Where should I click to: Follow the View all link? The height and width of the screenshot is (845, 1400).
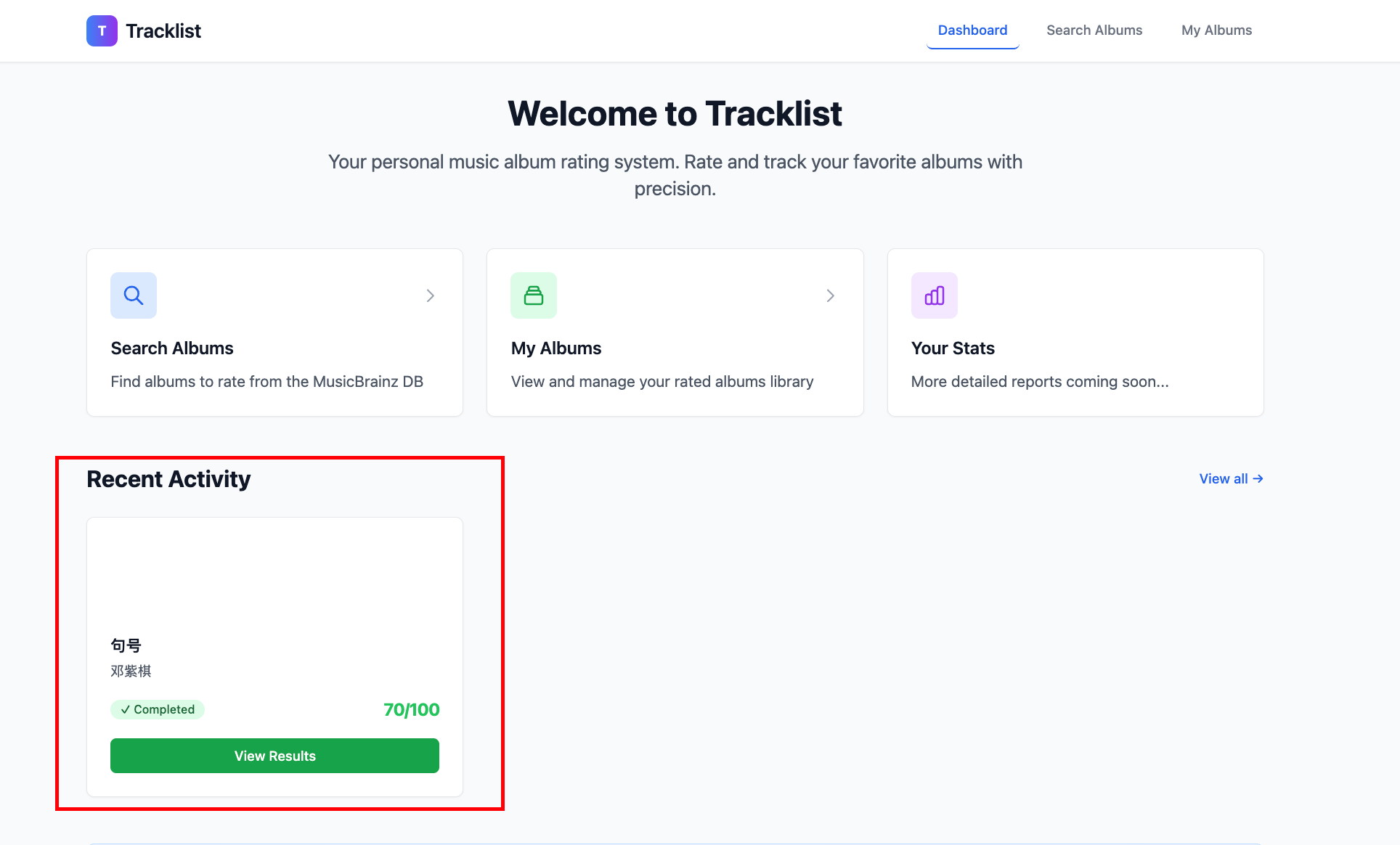coord(1231,478)
